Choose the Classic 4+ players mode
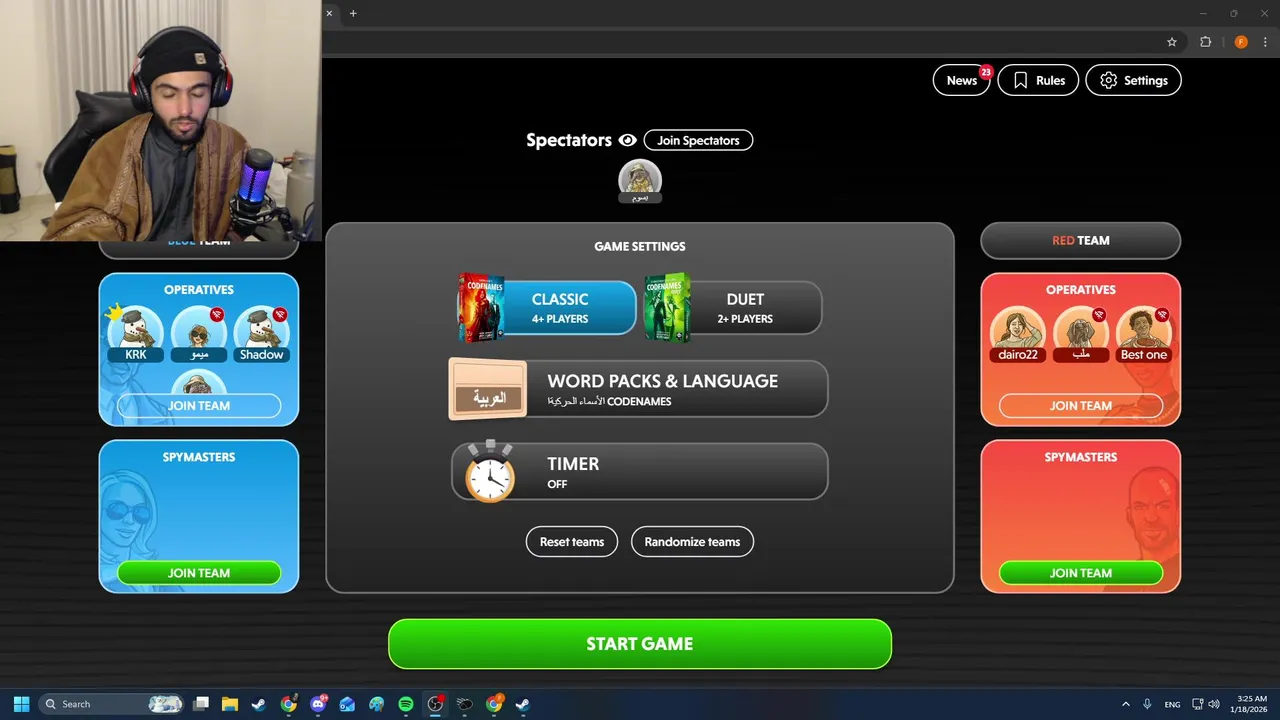 (x=547, y=308)
